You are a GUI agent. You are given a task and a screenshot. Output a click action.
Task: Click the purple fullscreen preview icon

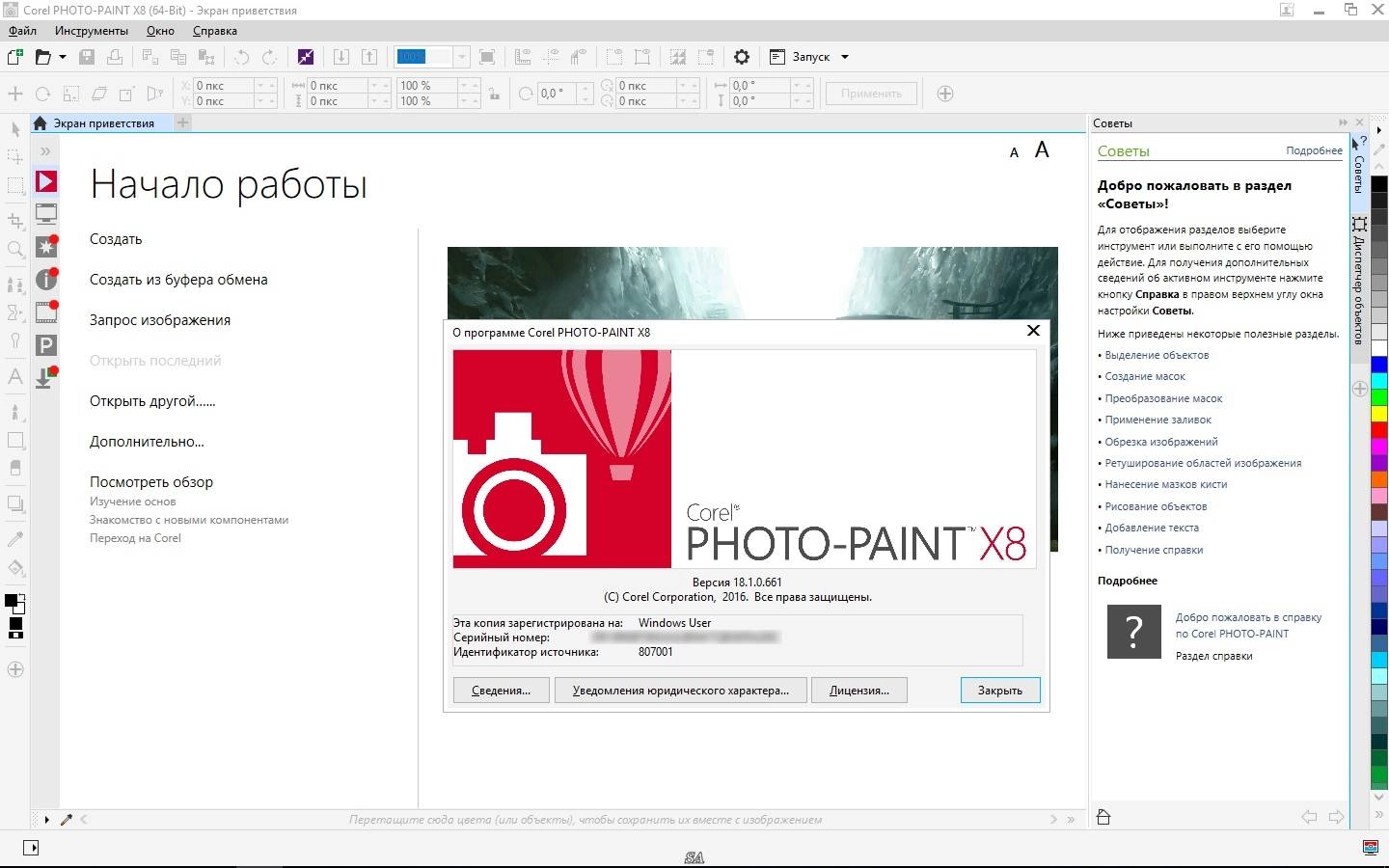(306, 57)
